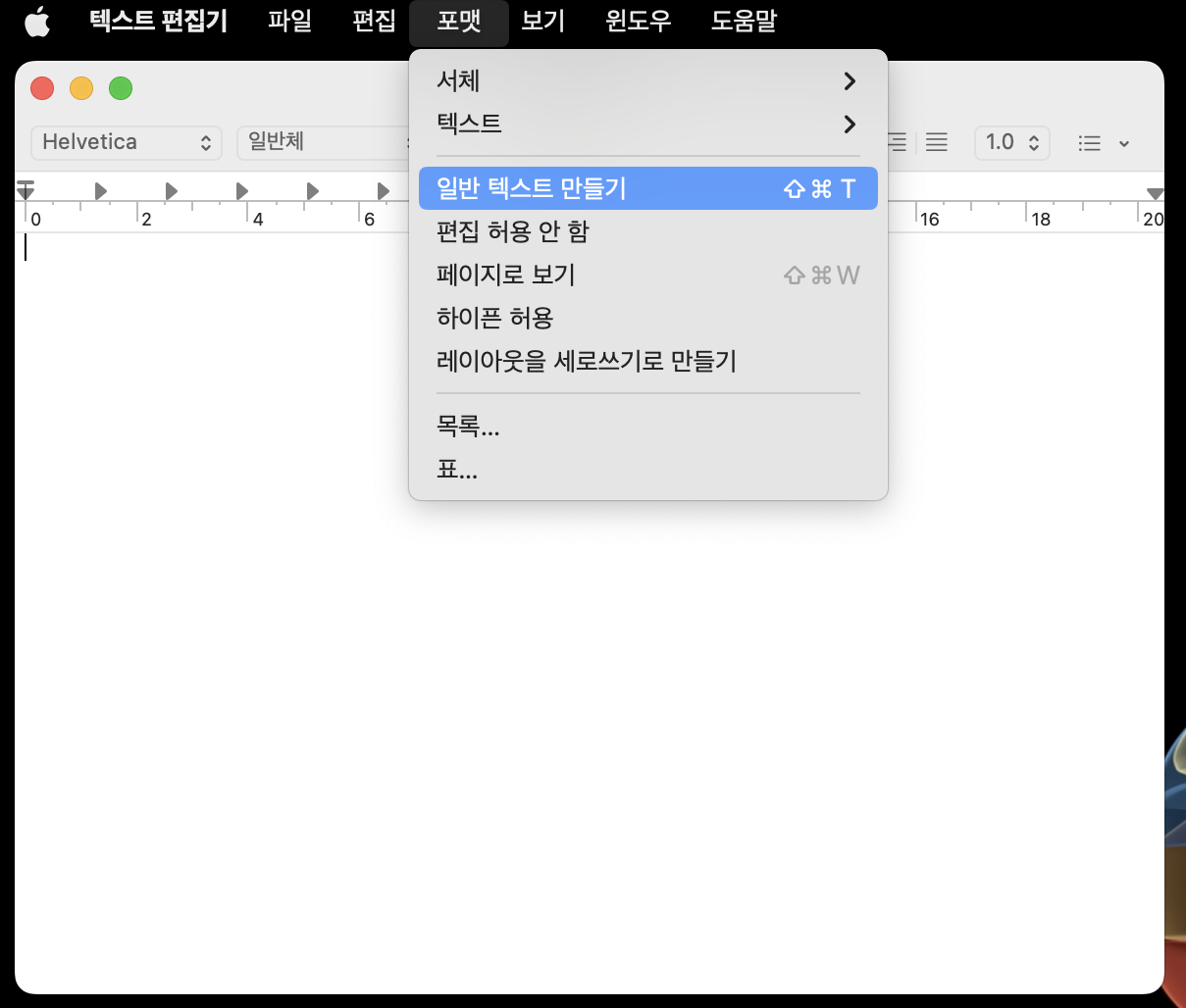Select the justified text alignment icon

pos(935,142)
